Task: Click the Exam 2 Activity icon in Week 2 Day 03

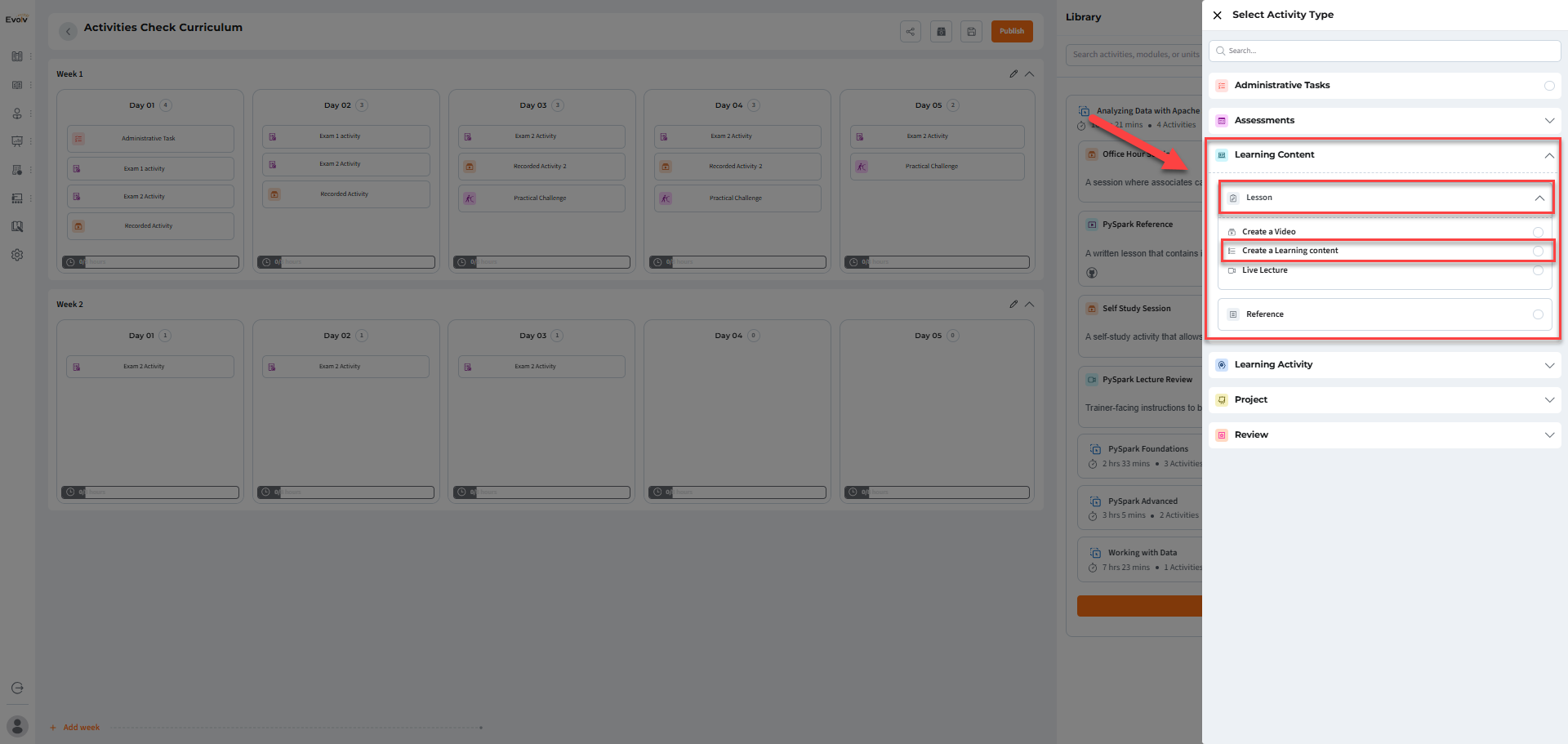Action: pos(468,367)
